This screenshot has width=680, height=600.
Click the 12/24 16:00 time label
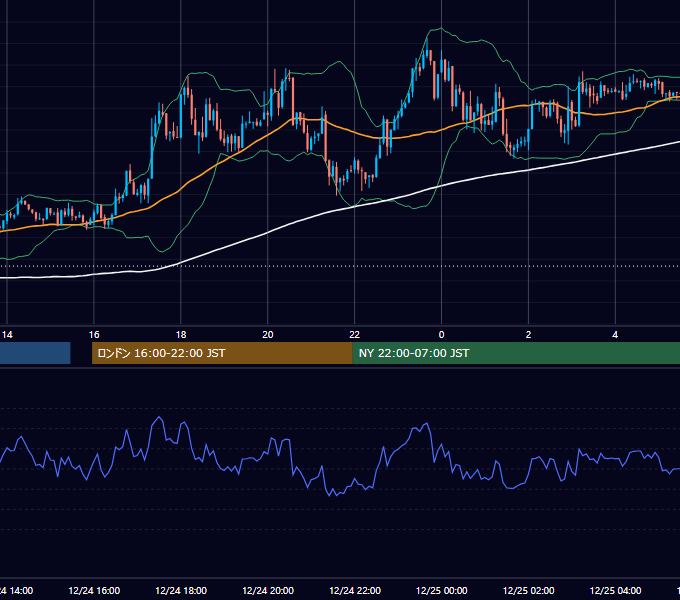point(94,590)
